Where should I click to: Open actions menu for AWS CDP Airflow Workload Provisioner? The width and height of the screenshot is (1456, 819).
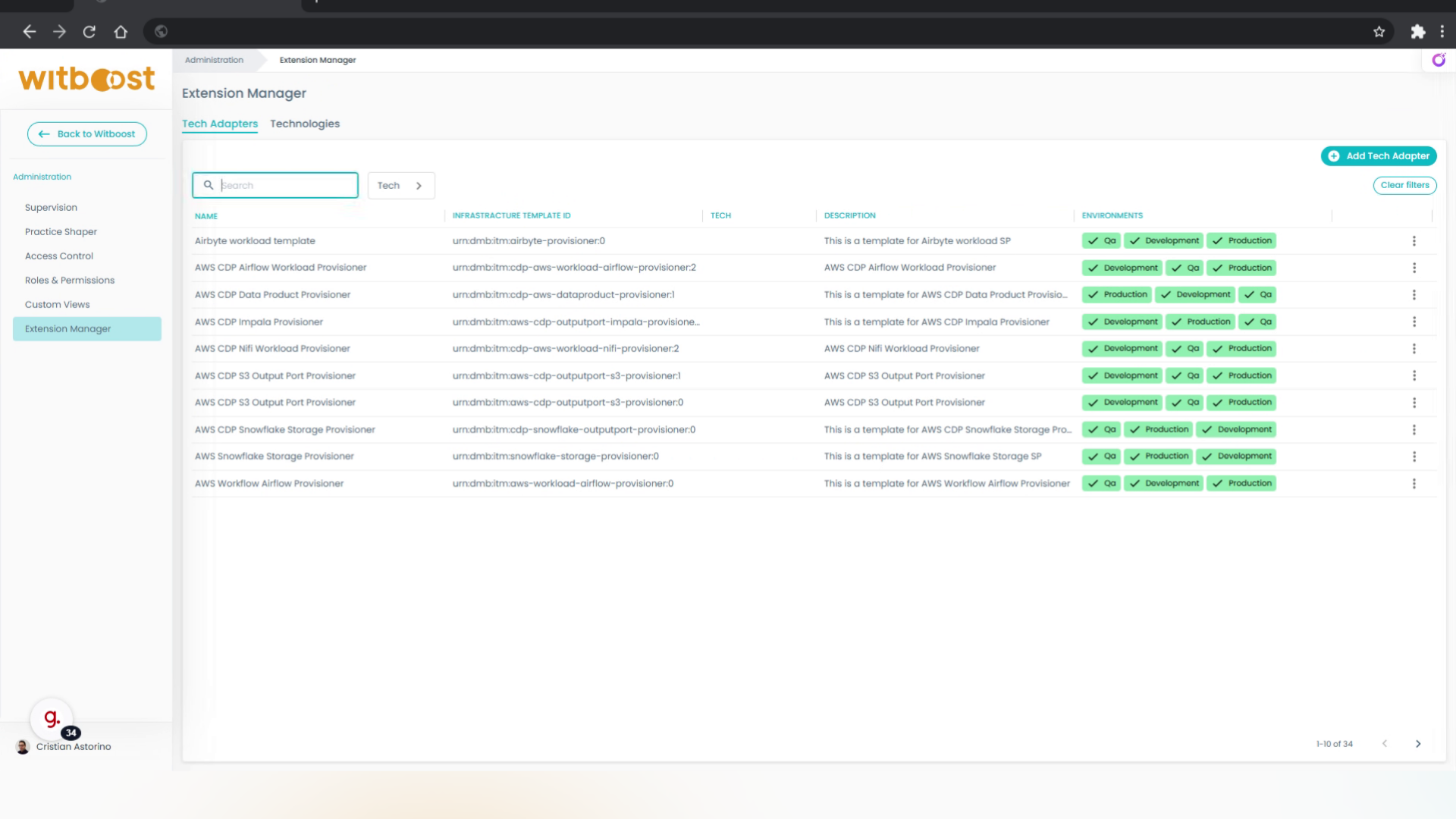pos(1414,268)
